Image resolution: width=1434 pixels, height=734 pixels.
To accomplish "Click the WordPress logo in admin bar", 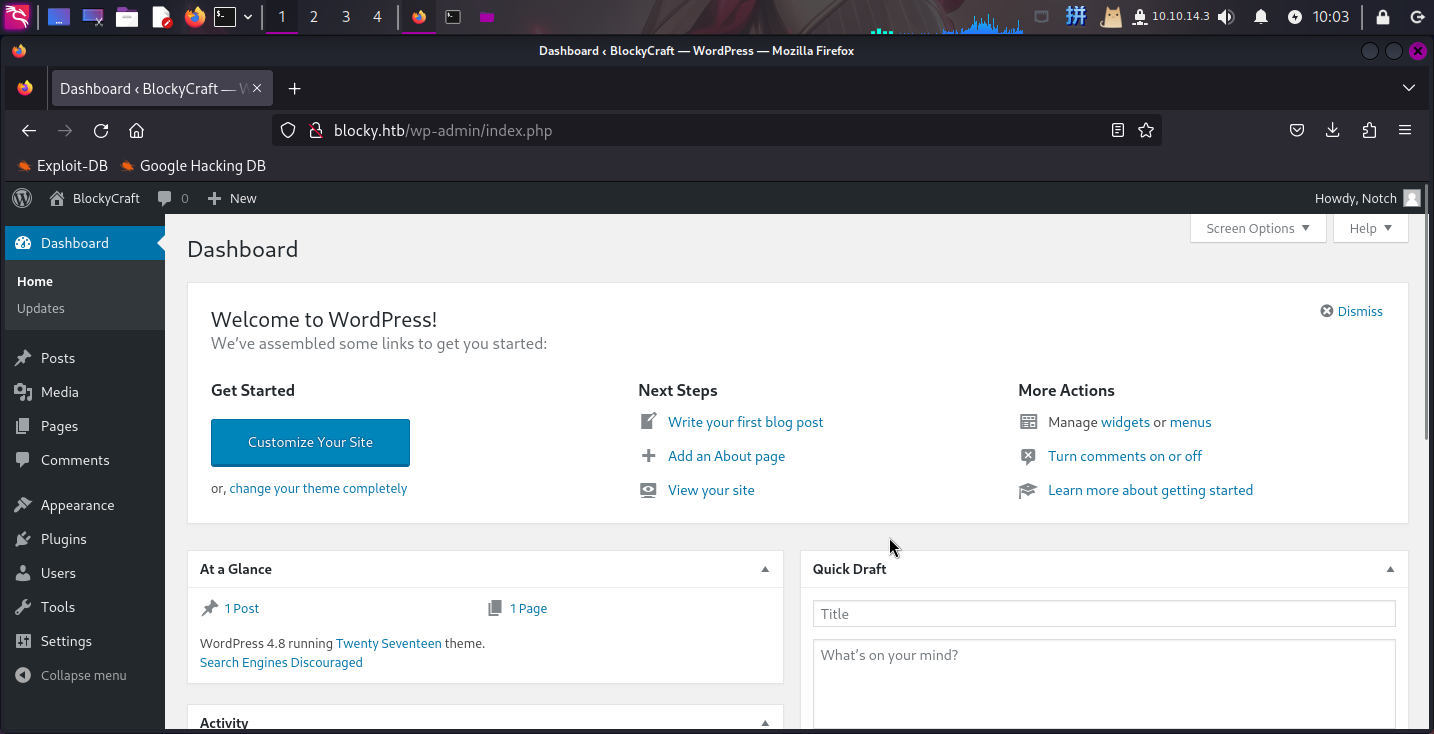I will (22, 198).
